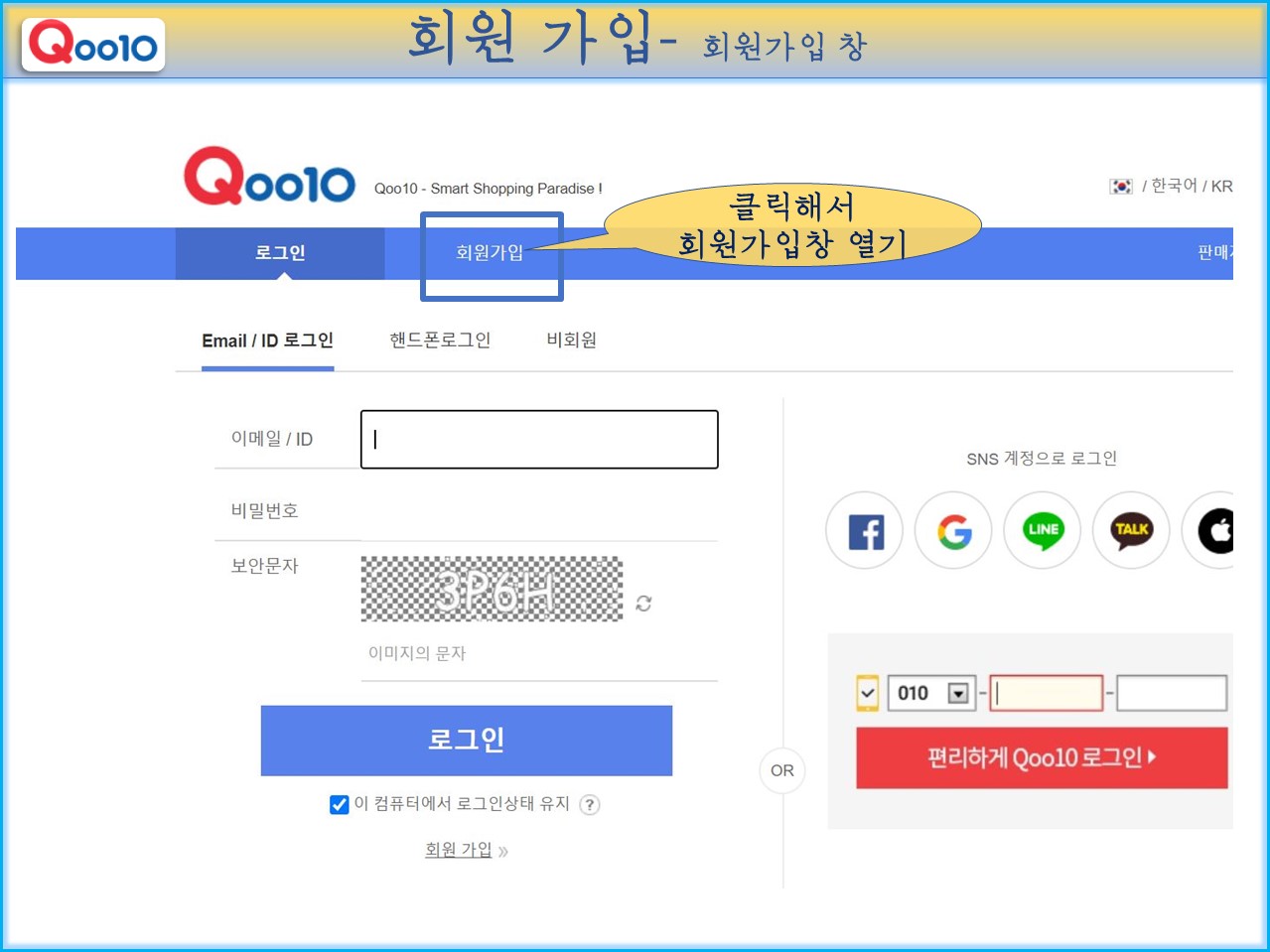Focus the 이미지의 문자 captcha input
Screen dimensions: 1270x952
coord(539,653)
